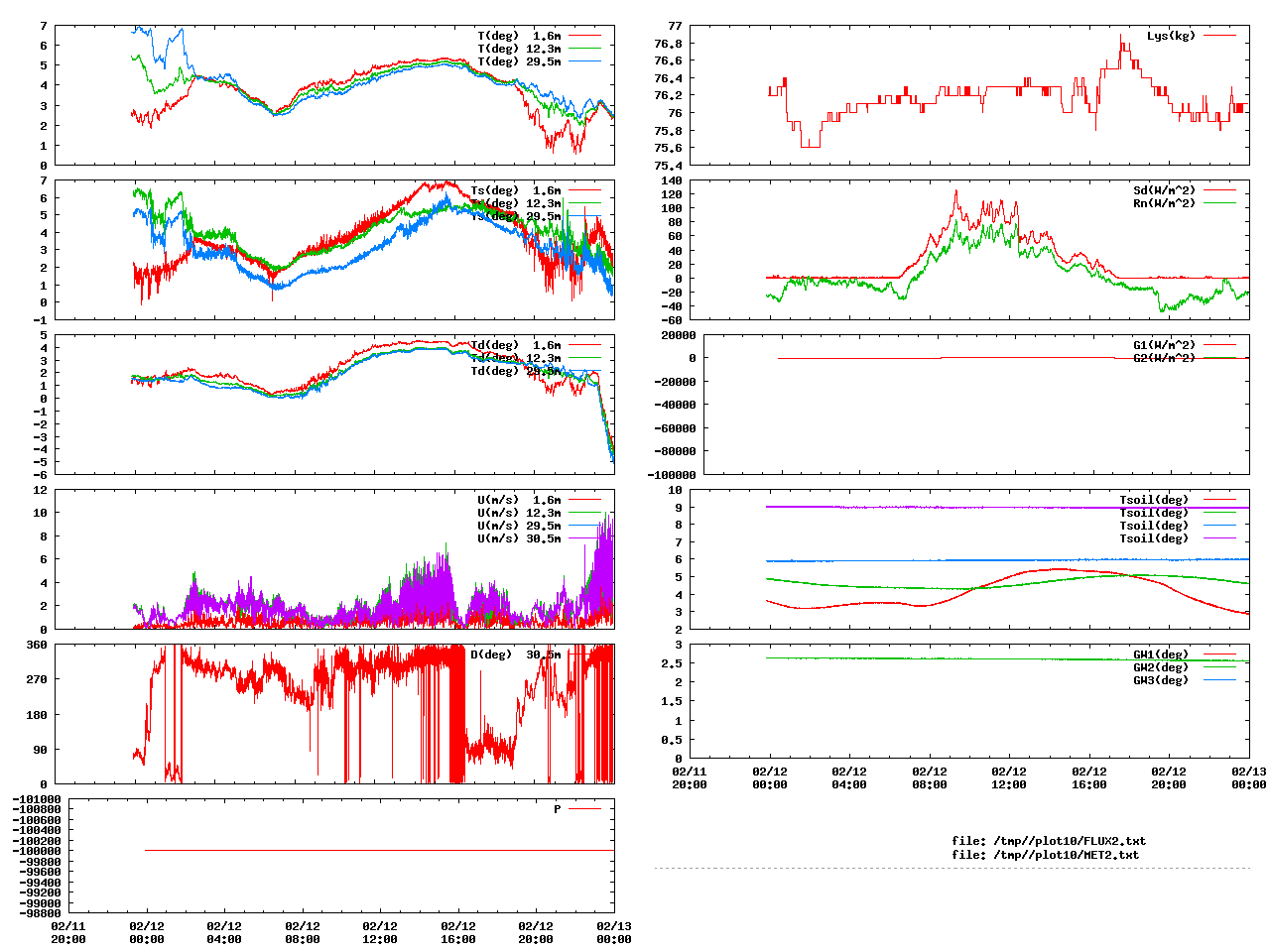The width and height of the screenshot is (1270, 952).
Task: Click the T(deg) 12.3m legend label
Action: (x=519, y=49)
